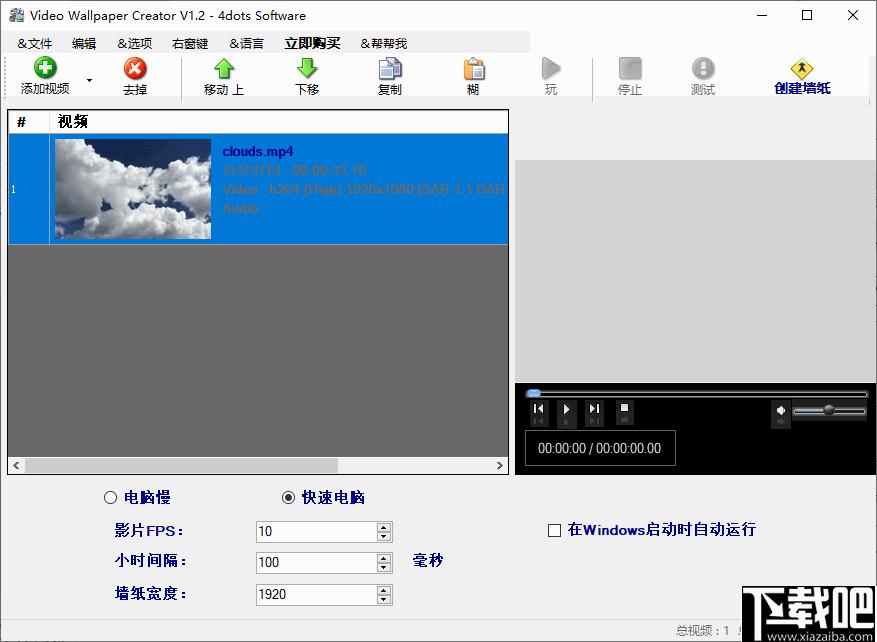Click the volume slider handle
Screen dimensions: 877x642
coord(829,410)
